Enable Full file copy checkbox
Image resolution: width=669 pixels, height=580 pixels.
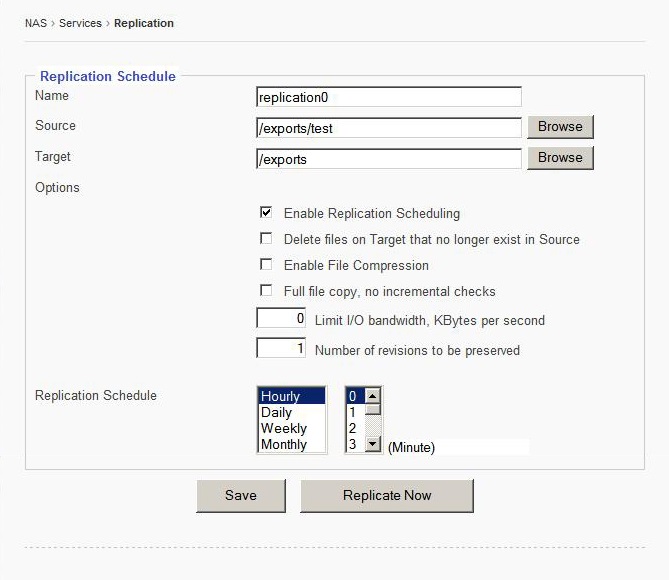tap(266, 291)
